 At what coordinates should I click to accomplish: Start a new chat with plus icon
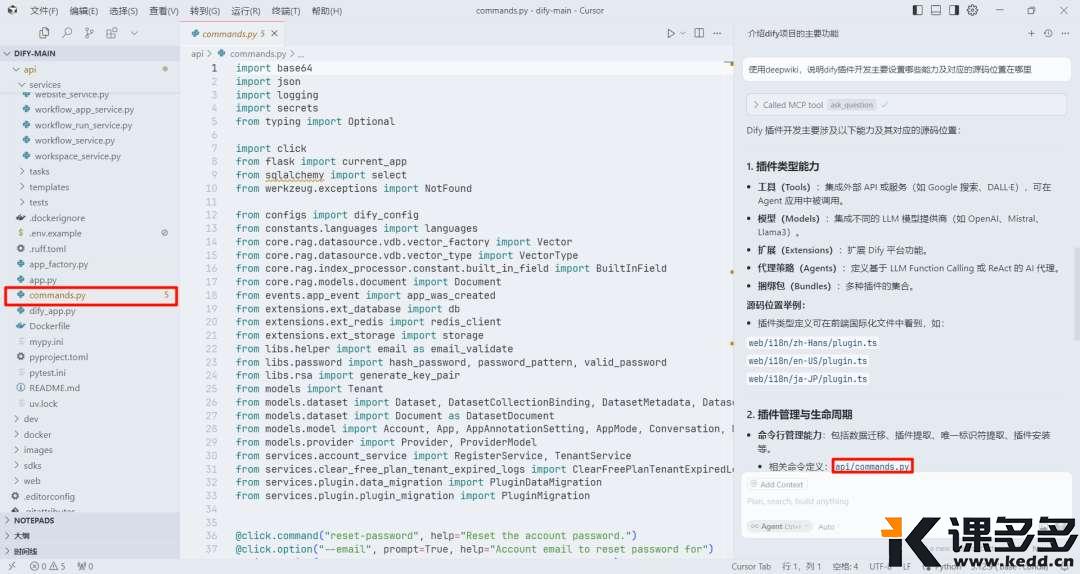1031,33
